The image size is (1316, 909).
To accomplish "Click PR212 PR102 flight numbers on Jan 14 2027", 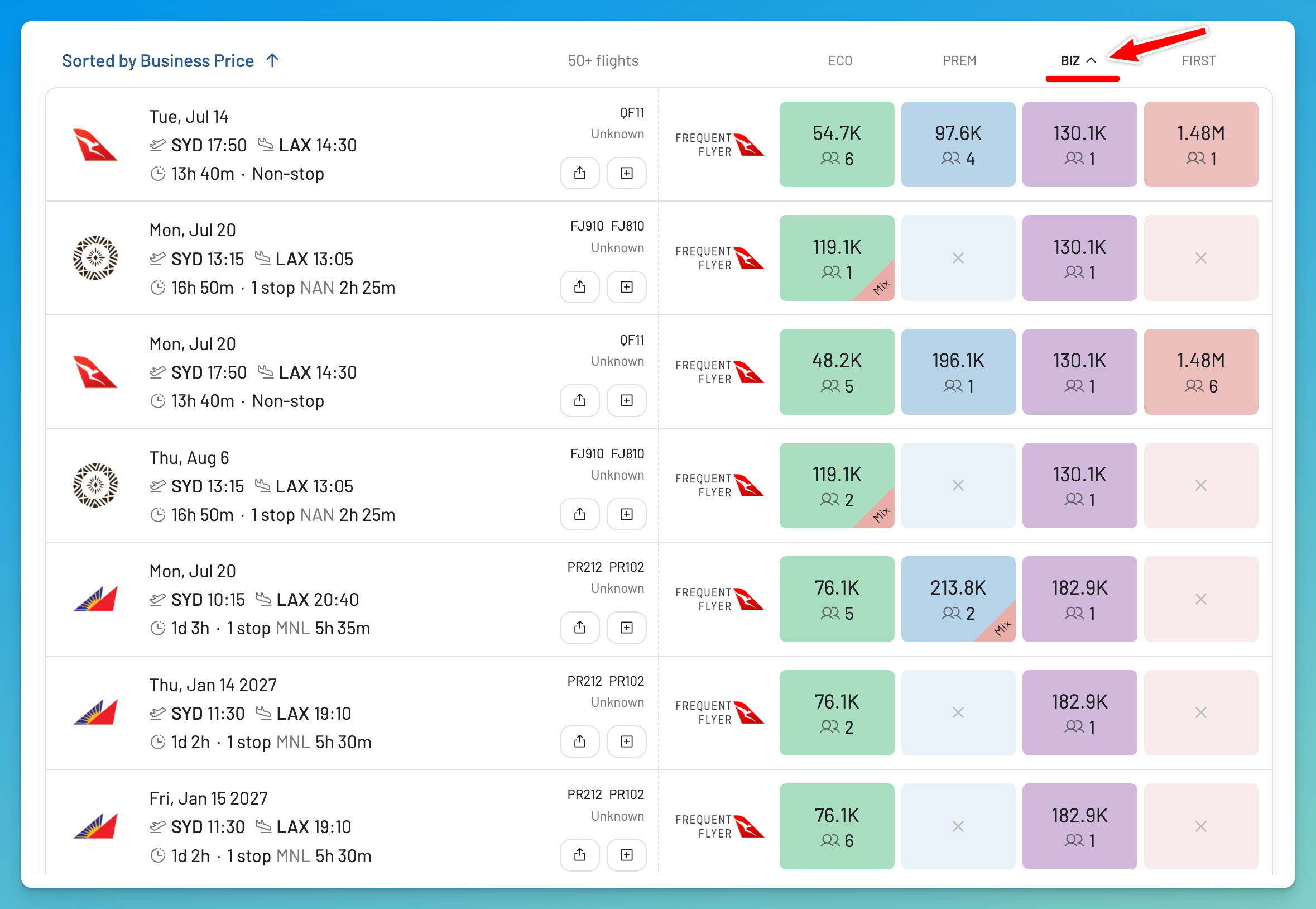I will click(x=606, y=681).
